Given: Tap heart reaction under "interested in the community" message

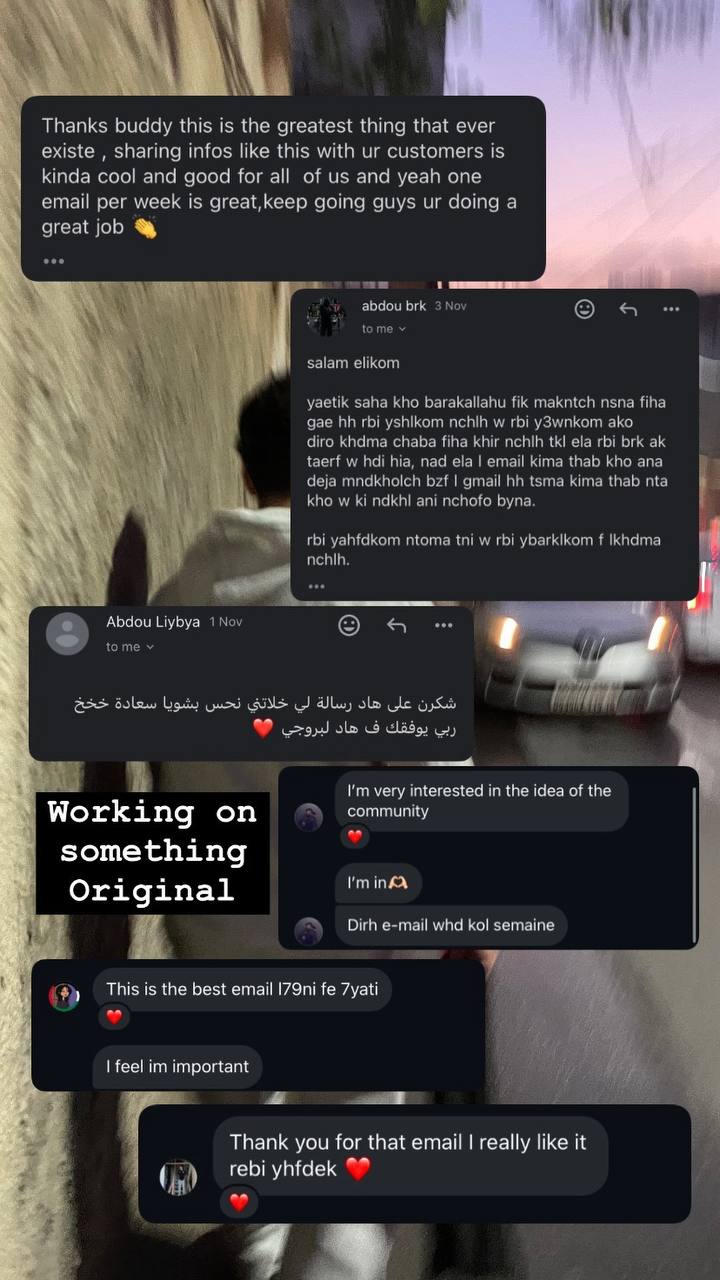Looking at the screenshot, I should tap(354, 836).
